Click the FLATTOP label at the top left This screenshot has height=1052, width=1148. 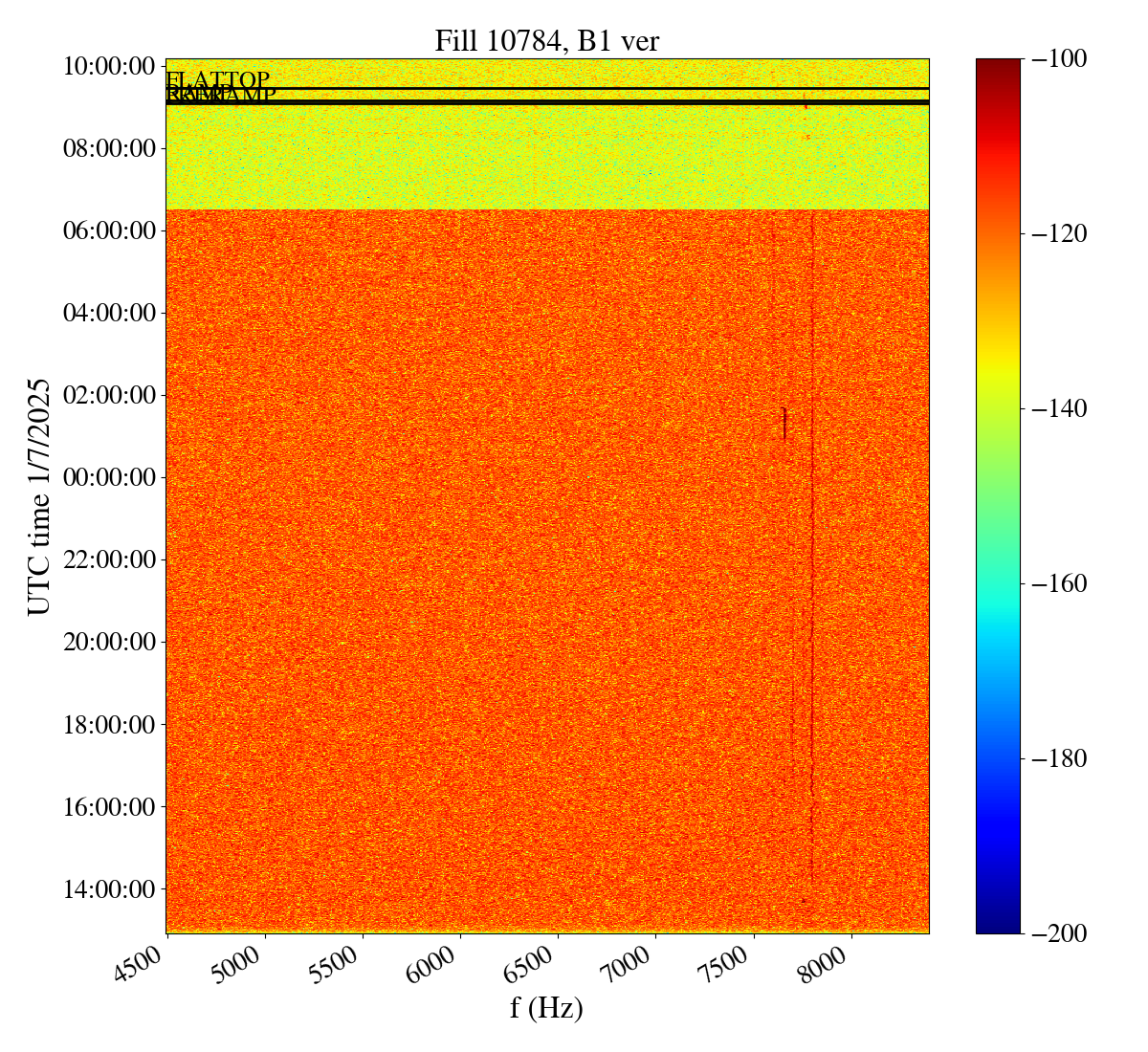point(218,80)
